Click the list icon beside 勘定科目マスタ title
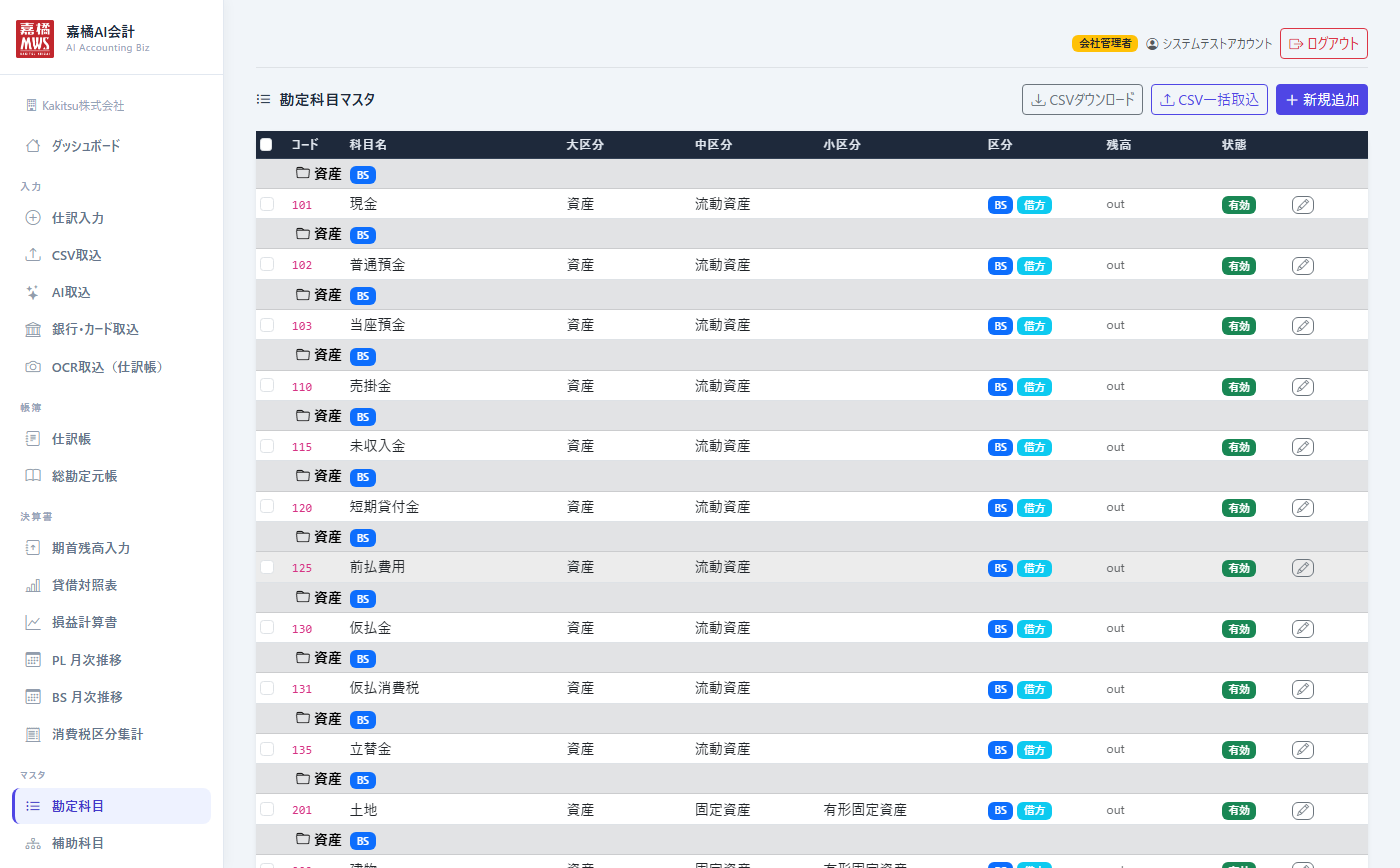The height and width of the screenshot is (868, 1400). click(264, 99)
